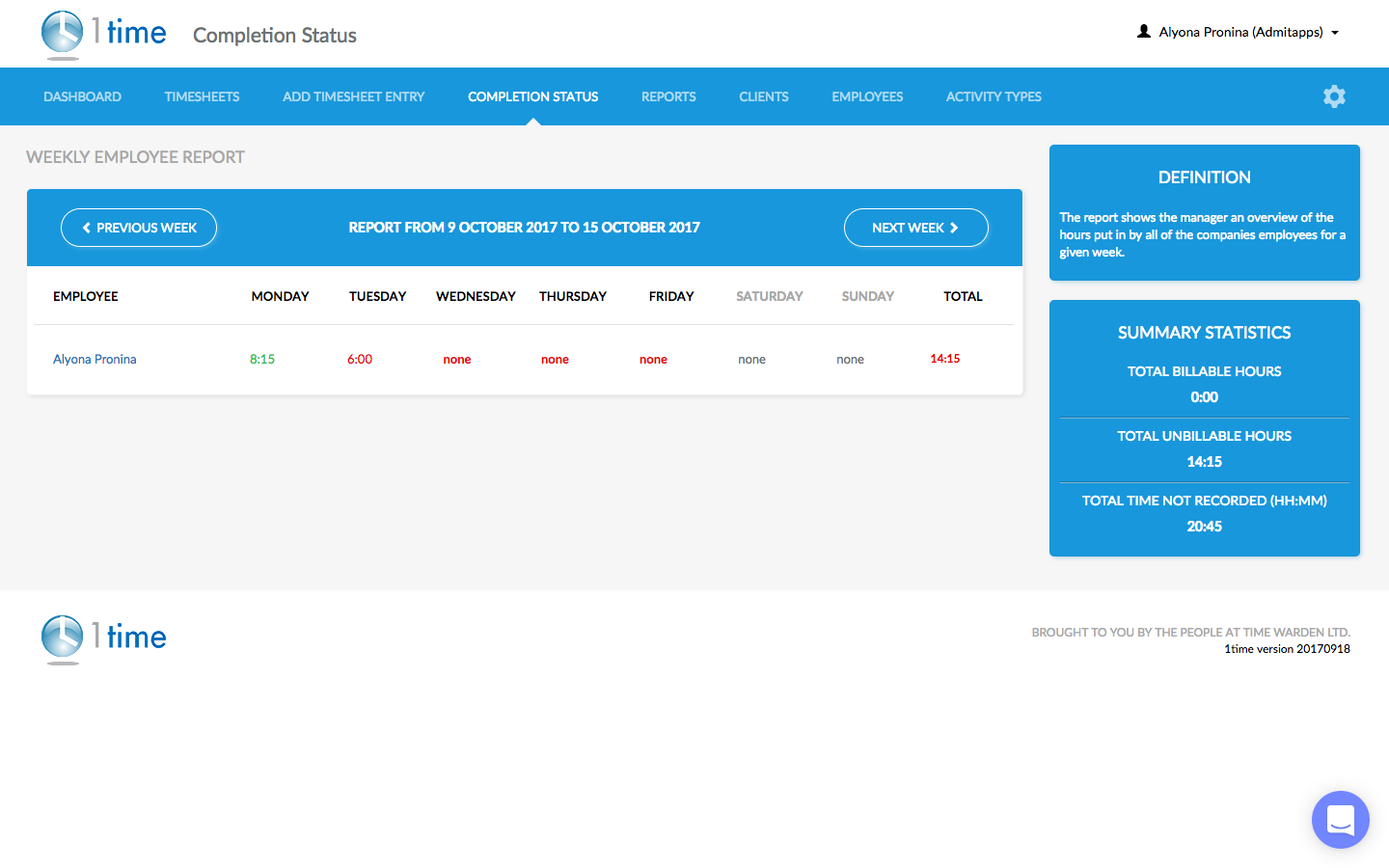
Task: Click the 1time logo in the footer
Action: (x=104, y=638)
